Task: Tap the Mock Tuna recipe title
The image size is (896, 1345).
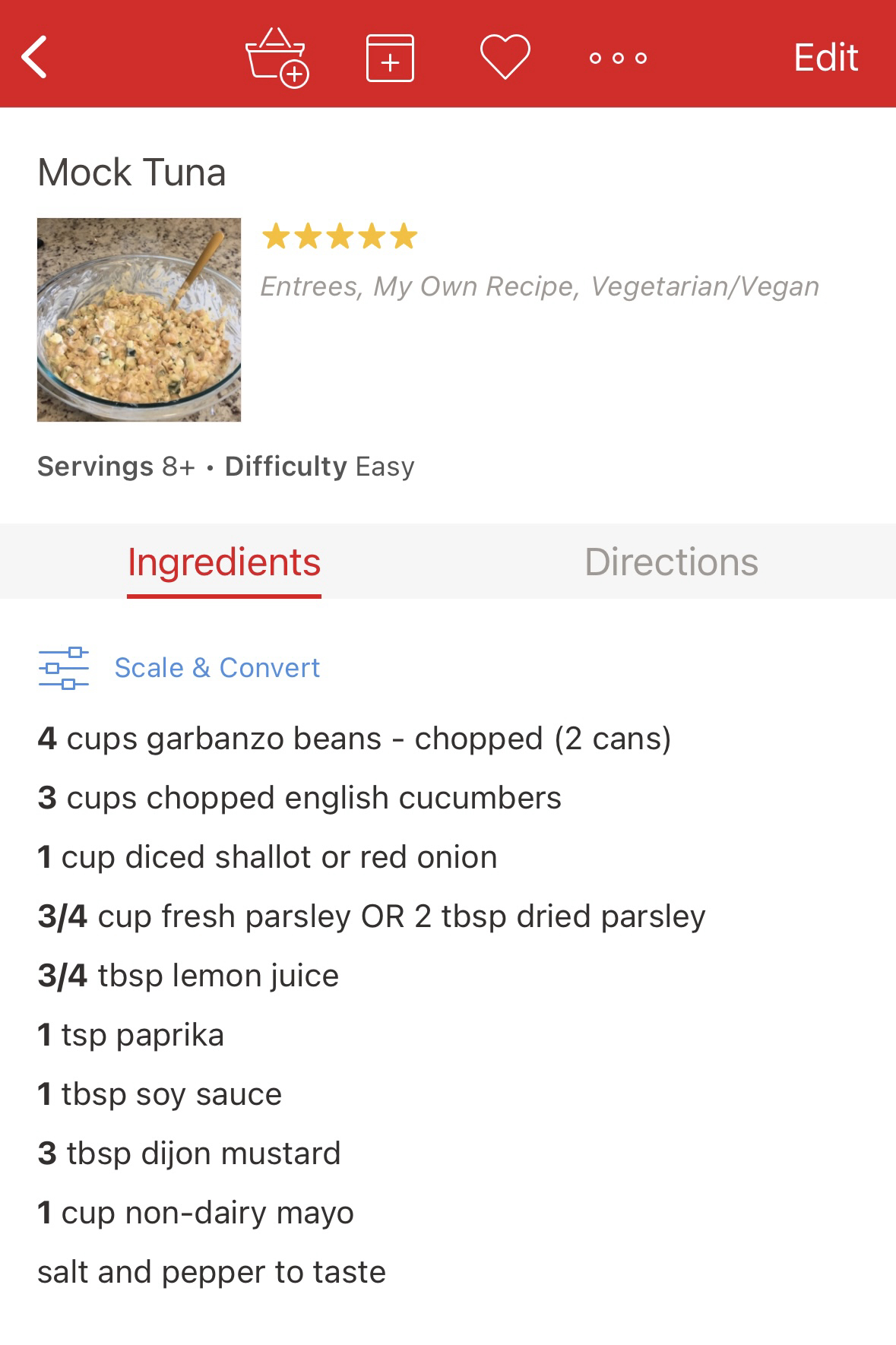Action: click(x=132, y=172)
